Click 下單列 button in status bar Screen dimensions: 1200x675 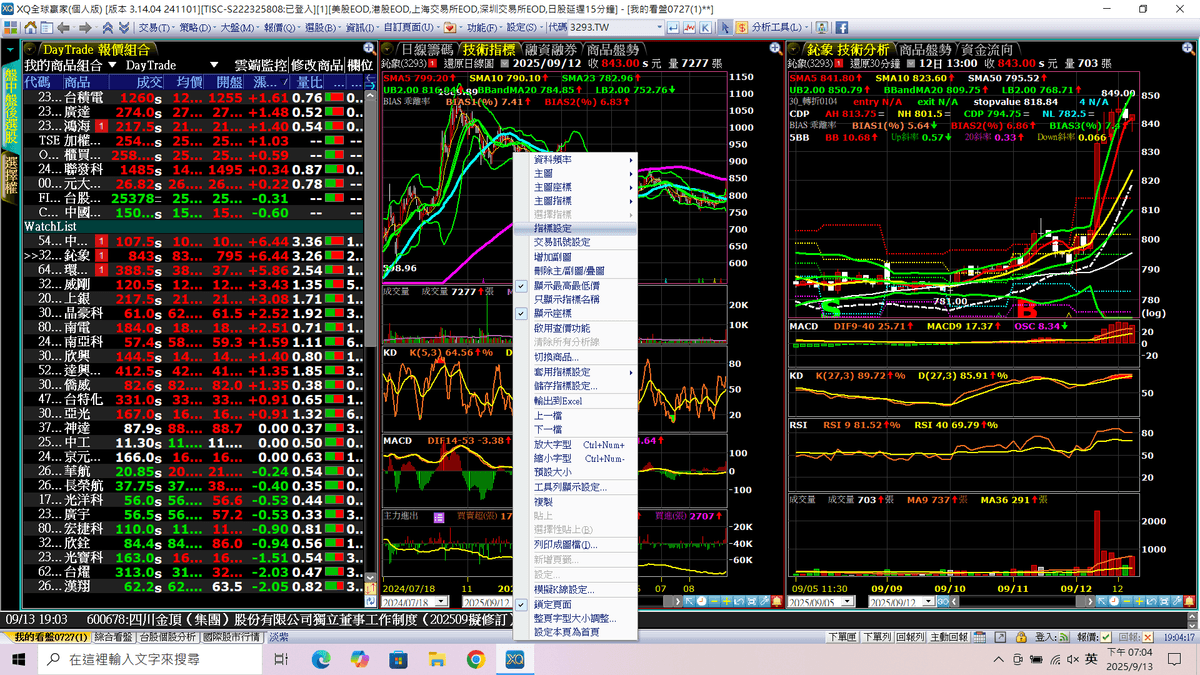pyautogui.click(x=877, y=637)
